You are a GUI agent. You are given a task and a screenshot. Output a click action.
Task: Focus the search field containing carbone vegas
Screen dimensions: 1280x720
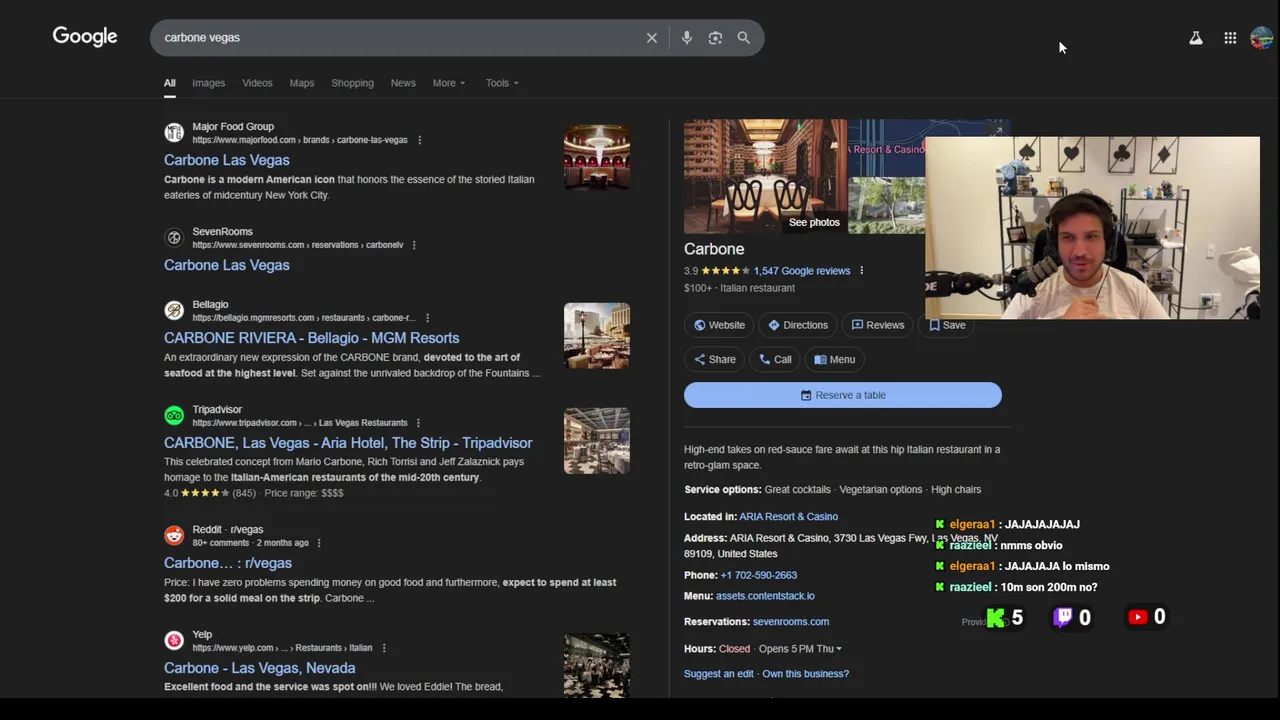pyautogui.click(x=400, y=38)
